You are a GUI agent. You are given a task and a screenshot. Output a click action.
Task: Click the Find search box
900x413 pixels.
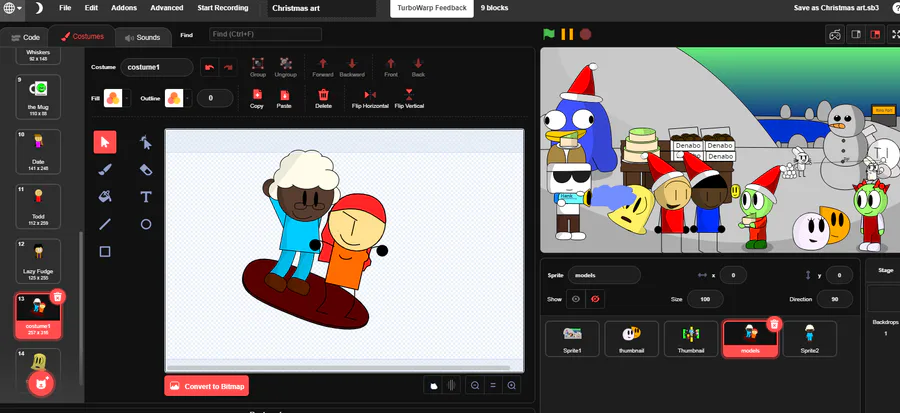coord(265,34)
